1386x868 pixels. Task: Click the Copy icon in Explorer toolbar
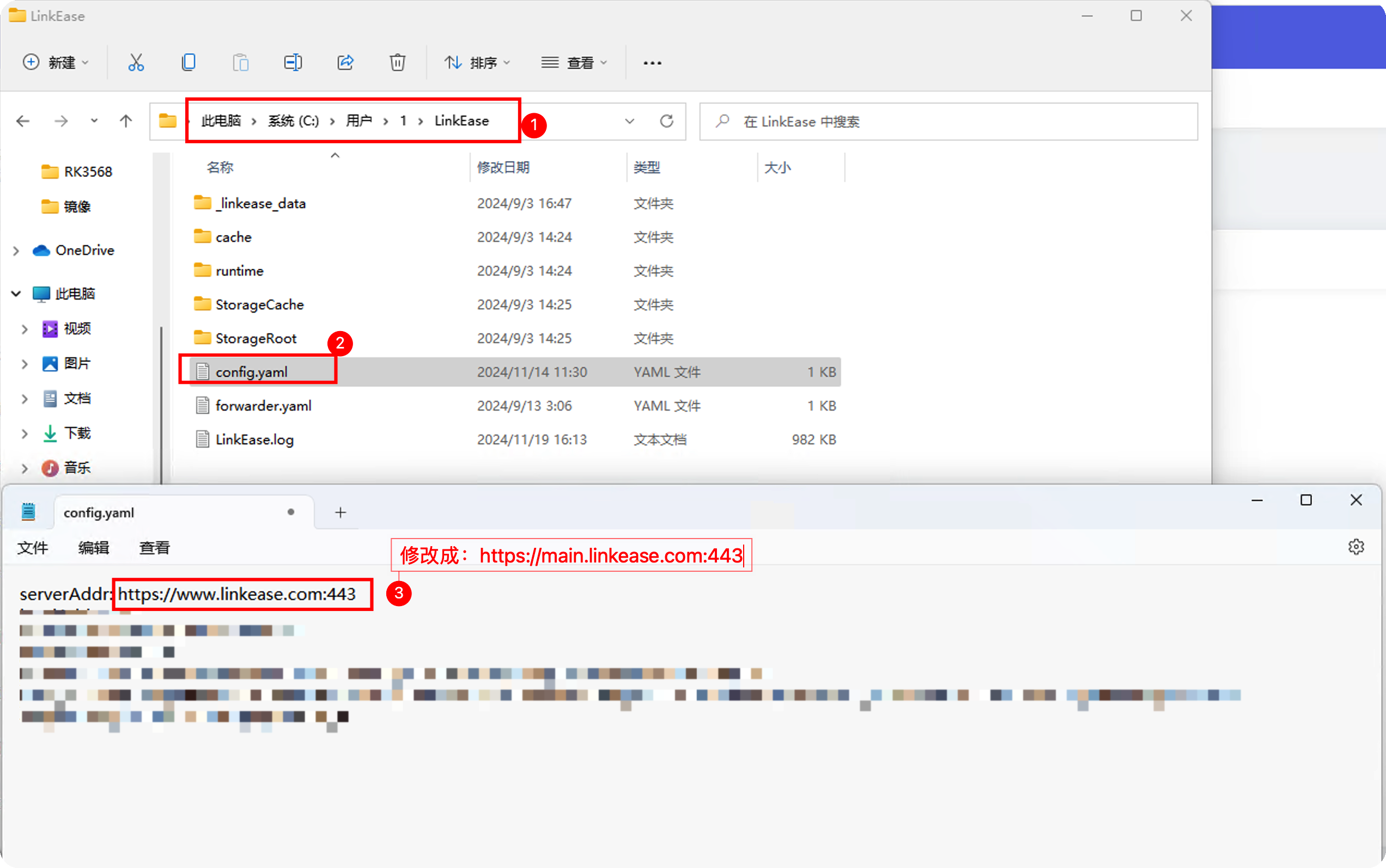click(x=189, y=62)
